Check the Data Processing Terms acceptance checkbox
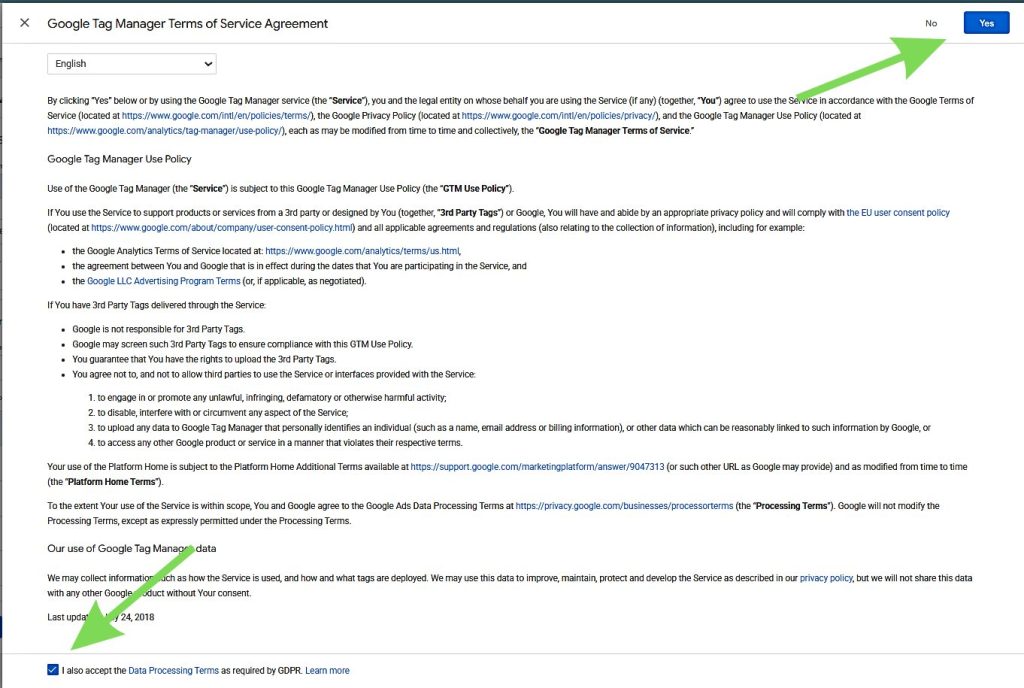 pyautogui.click(x=53, y=670)
